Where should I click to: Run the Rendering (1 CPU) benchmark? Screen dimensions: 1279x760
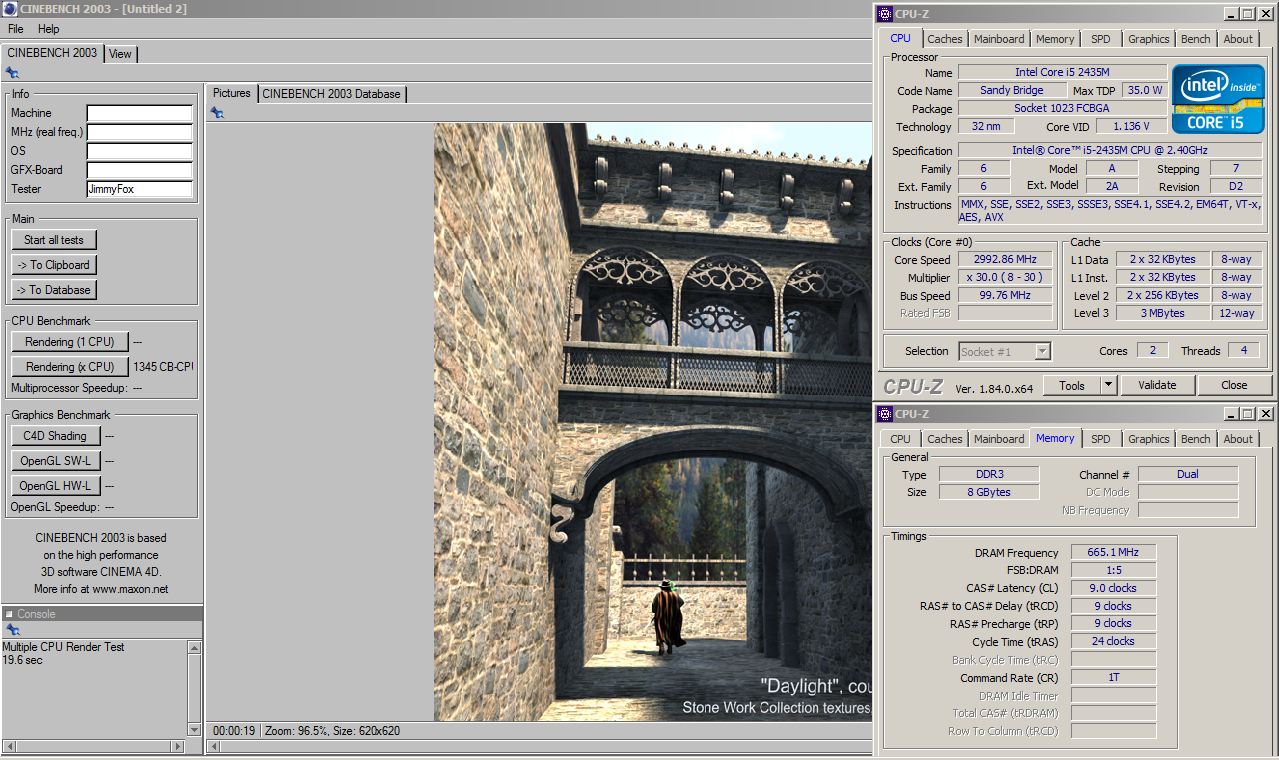click(x=70, y=342)
